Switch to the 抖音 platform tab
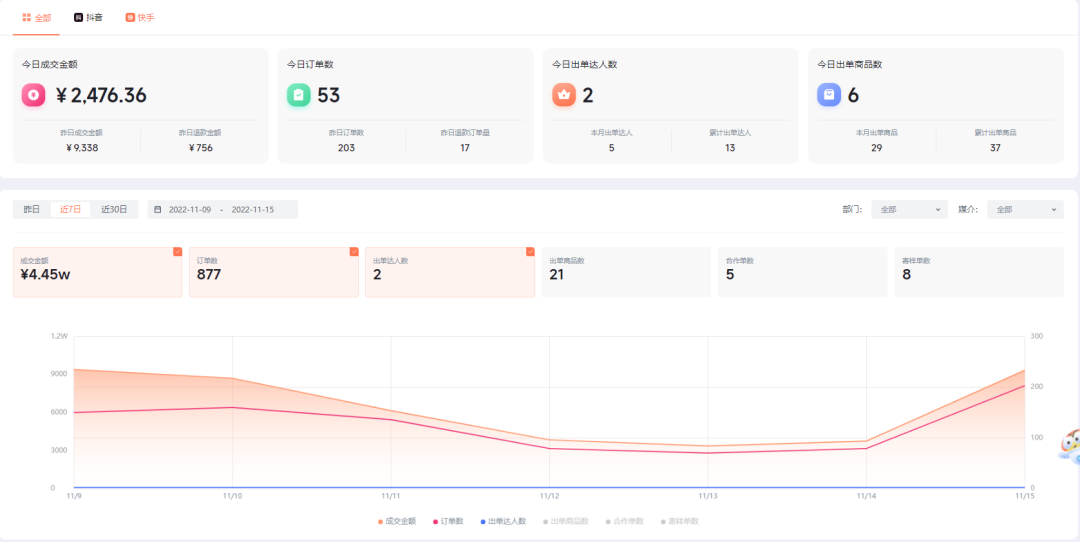 pyautogui.click(x=88, y=18)
